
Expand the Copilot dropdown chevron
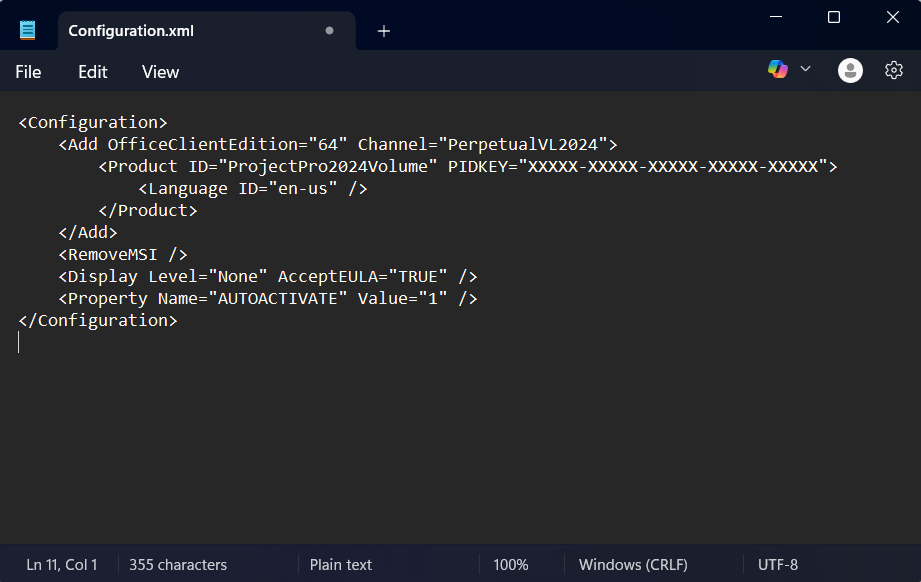coord(805,69)
